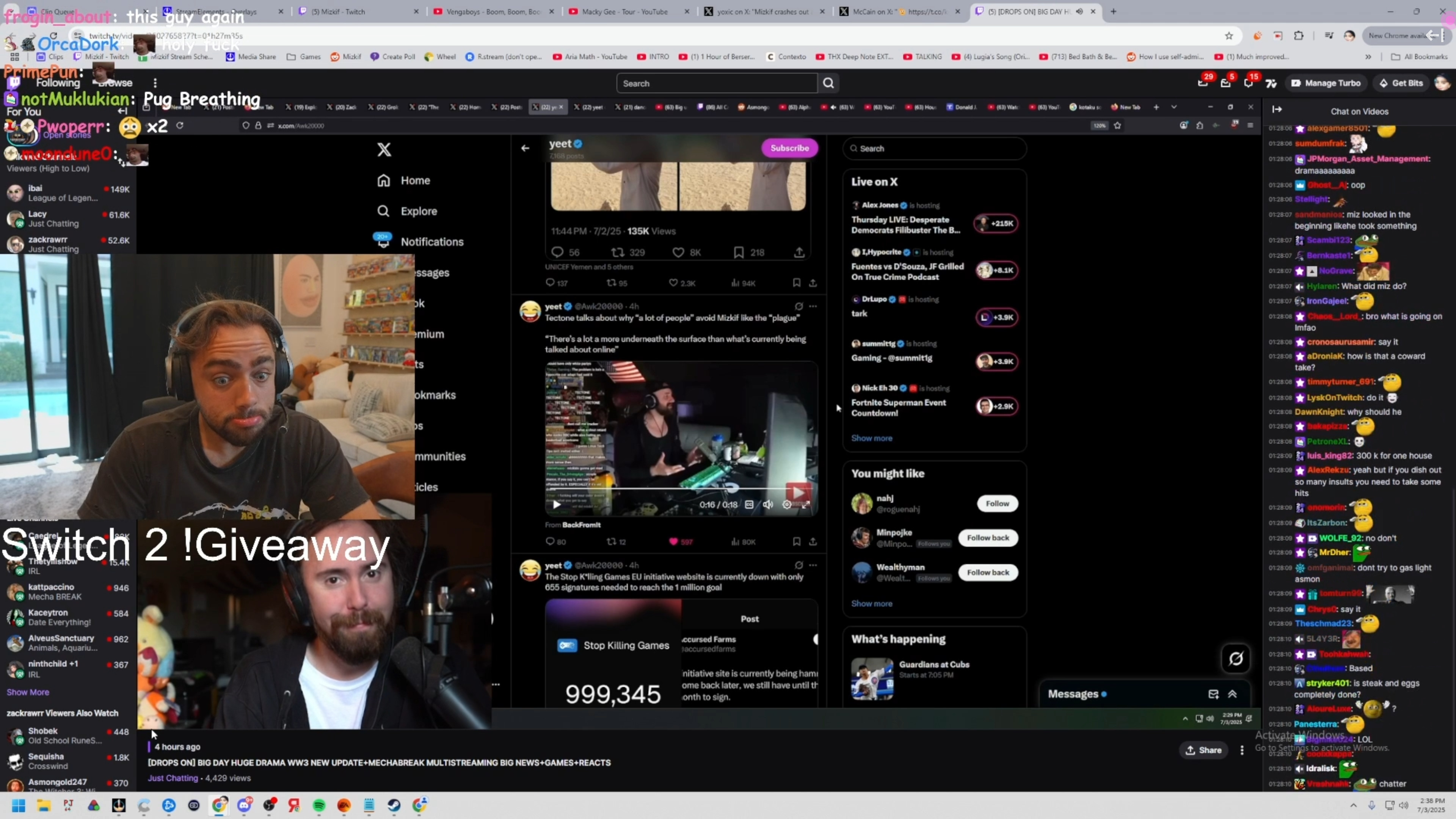The width and height of the screenshot is (1456, 819).
Task: Open Media Share bookmark
Action: click(251, 56)
